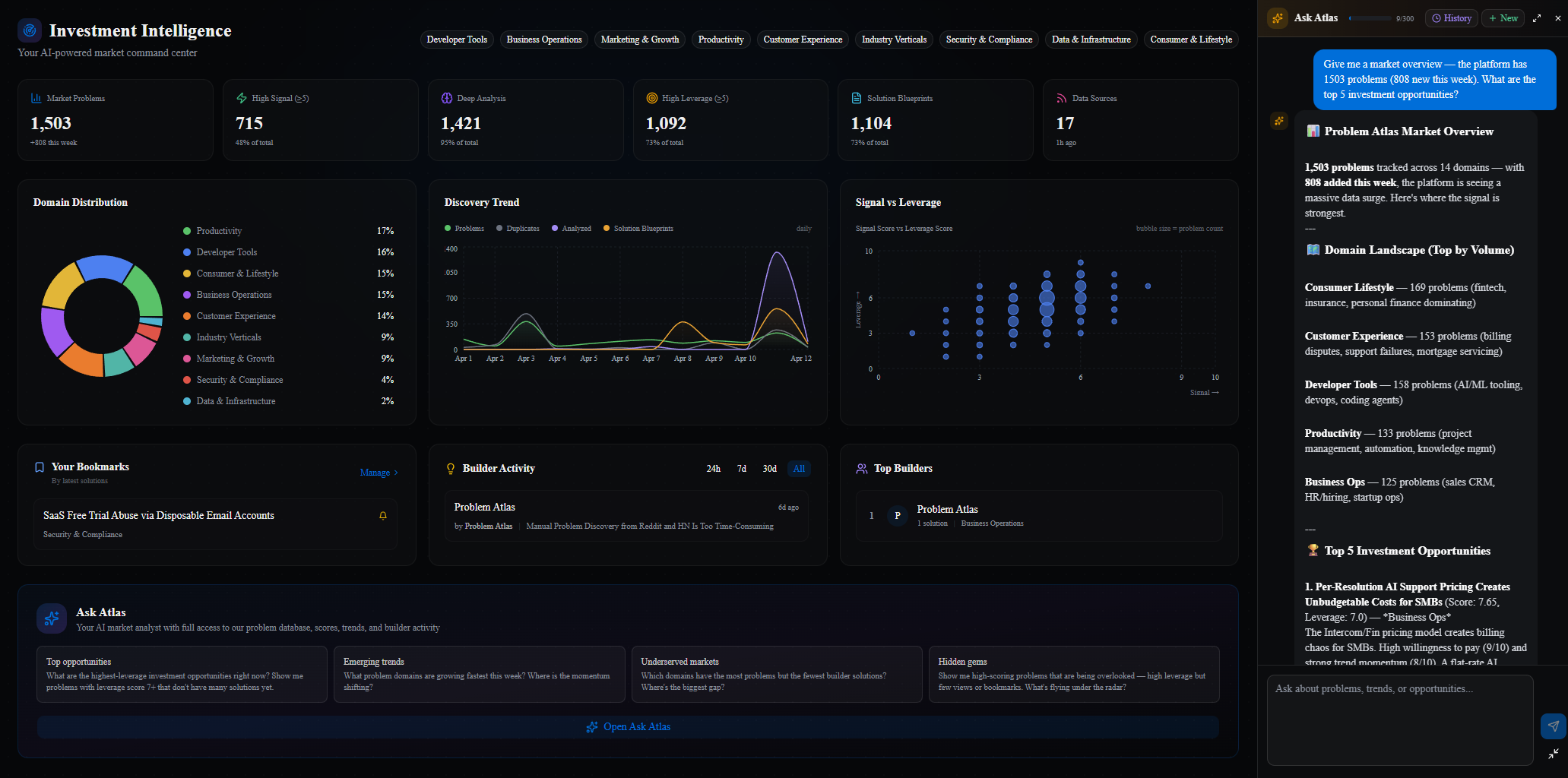This screenshot has width=1568, height=778.
Task: Select the 7d Builder Activity tab
Action: pyautogui.click(x=741, y=469)
